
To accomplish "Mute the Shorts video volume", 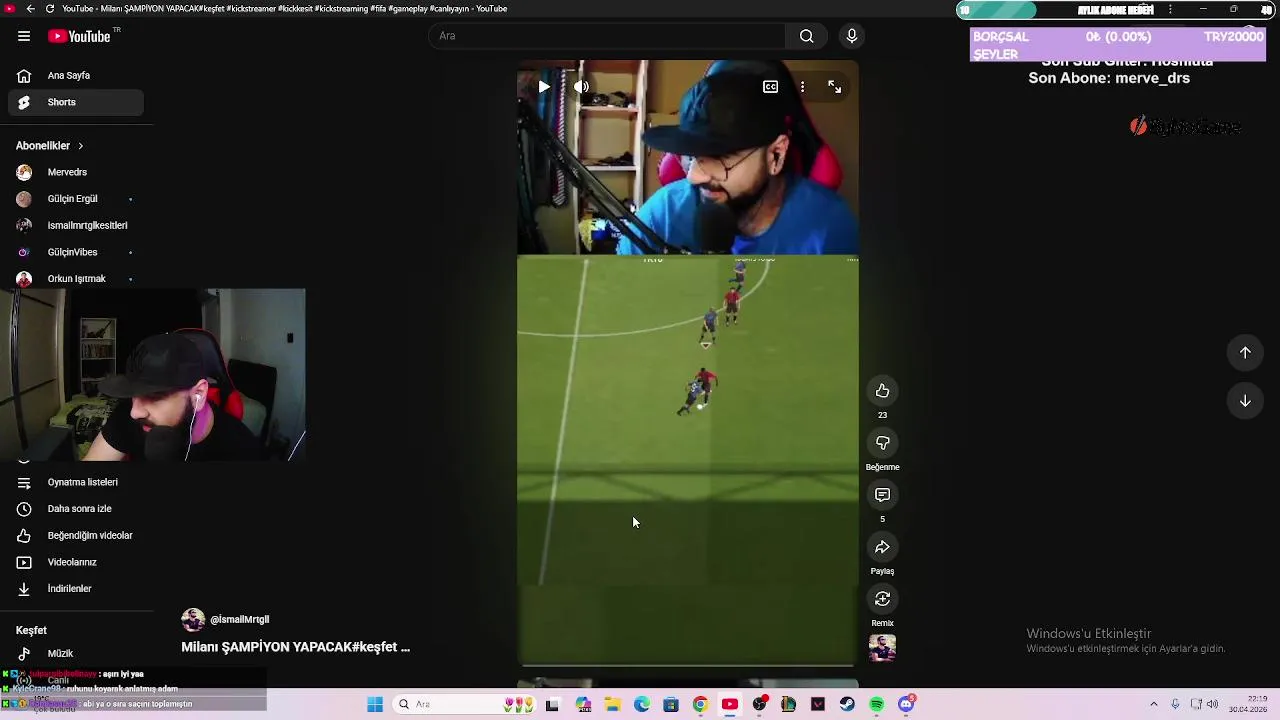I will coord(582,87).
